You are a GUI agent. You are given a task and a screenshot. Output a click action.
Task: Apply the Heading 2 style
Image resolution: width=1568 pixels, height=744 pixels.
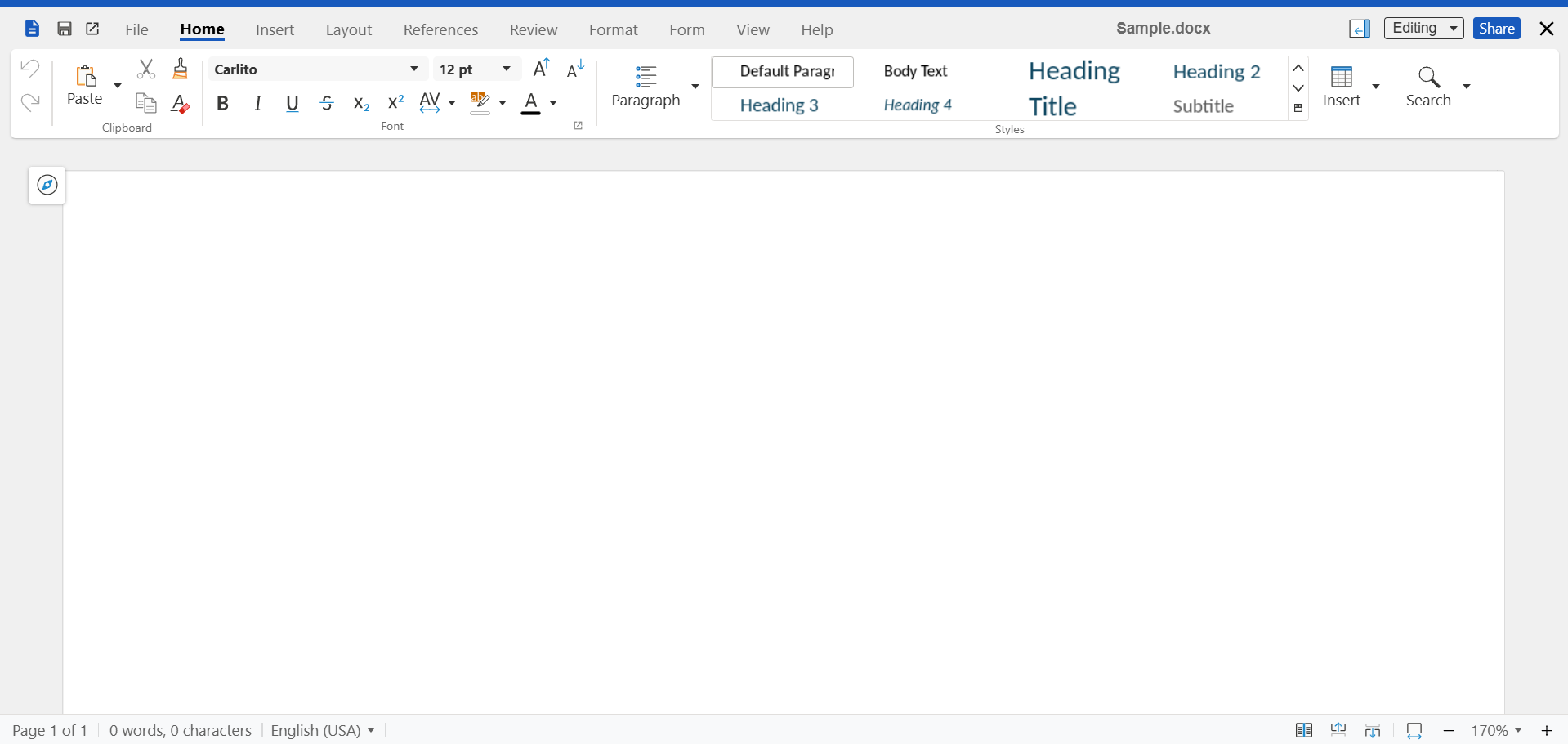click(1216, 72)
